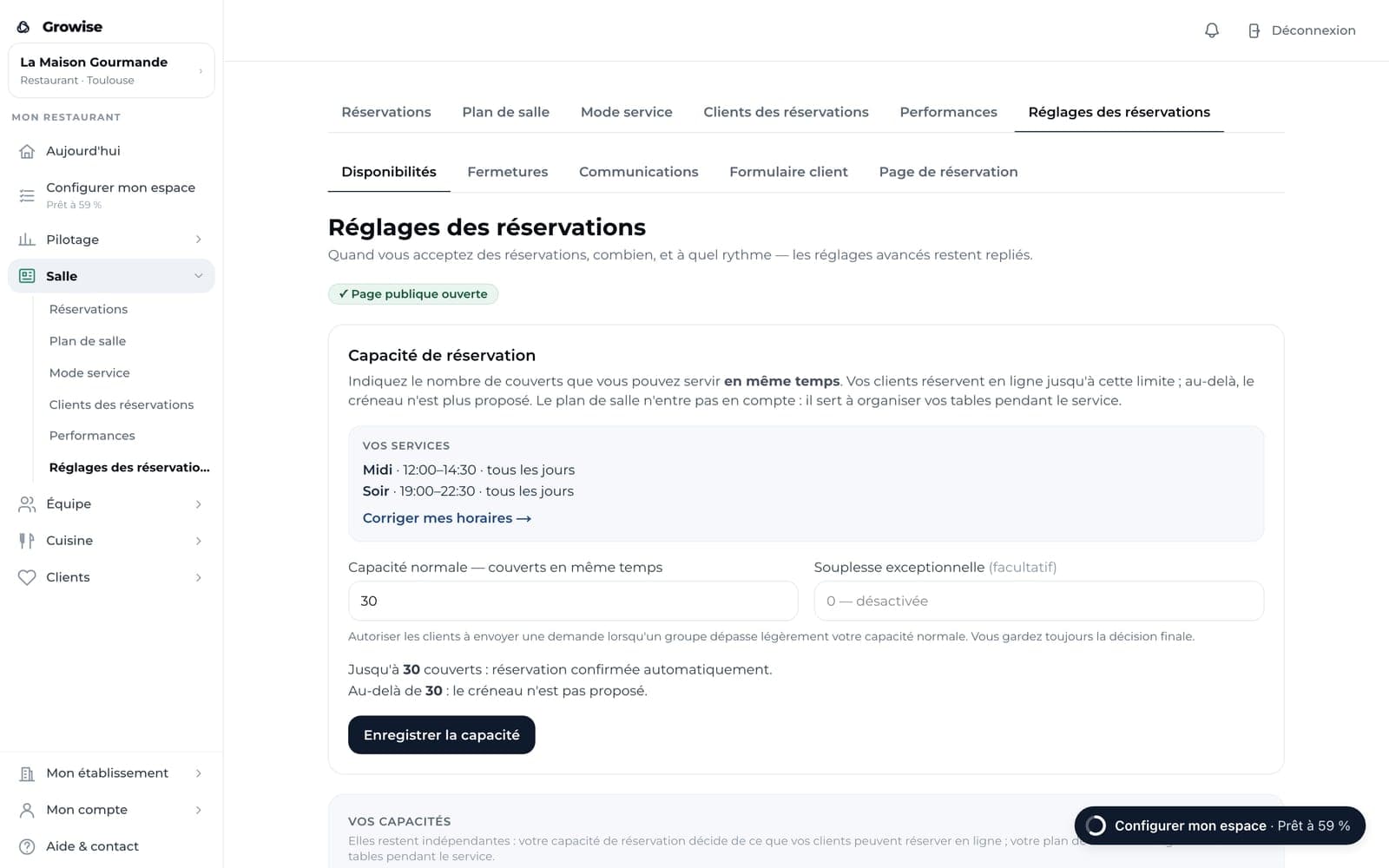
Task: Go to the Mode service top tab
Action: coord(626,112)
